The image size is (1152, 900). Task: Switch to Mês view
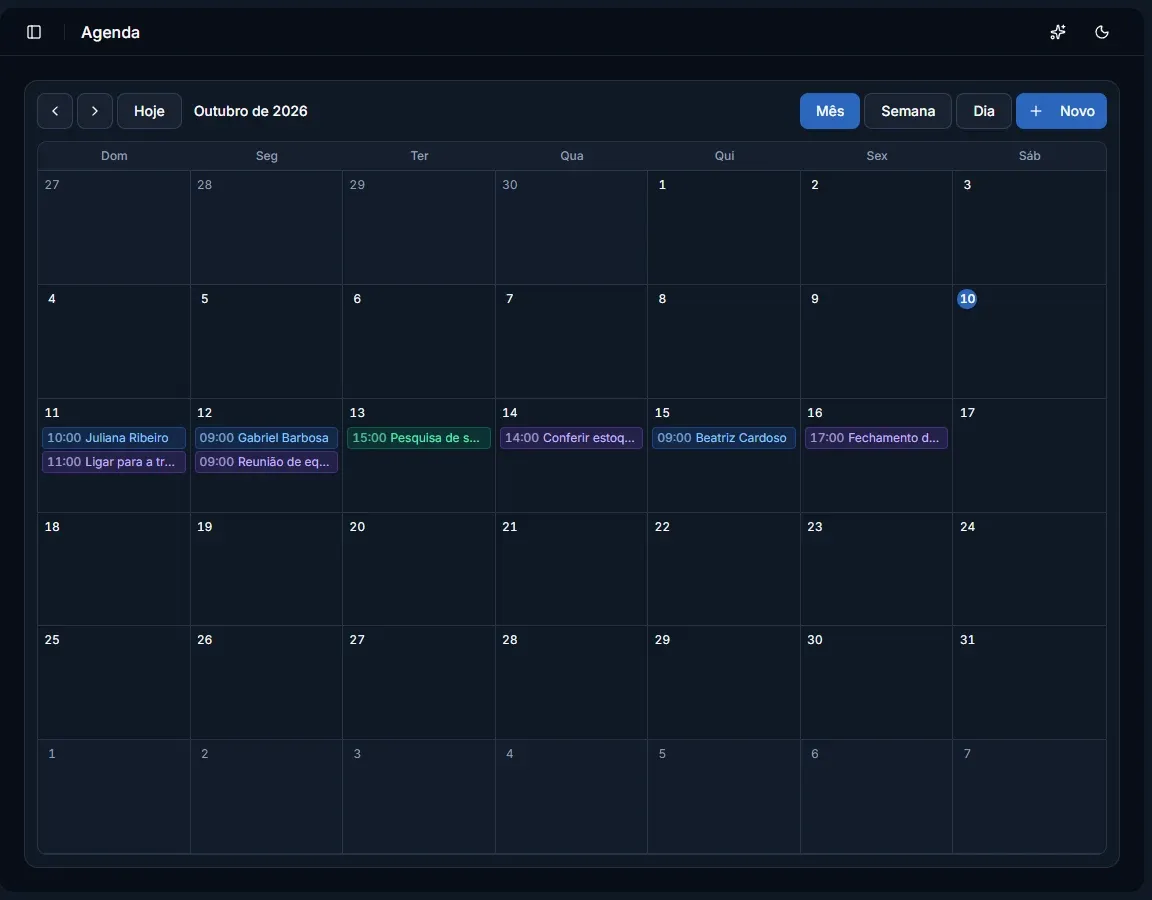(x=829, y=111)
